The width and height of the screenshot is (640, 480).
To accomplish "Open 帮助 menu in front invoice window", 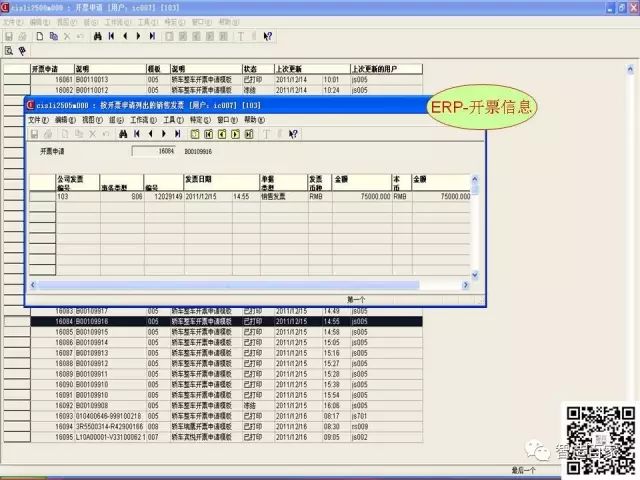I will (254, 120).
